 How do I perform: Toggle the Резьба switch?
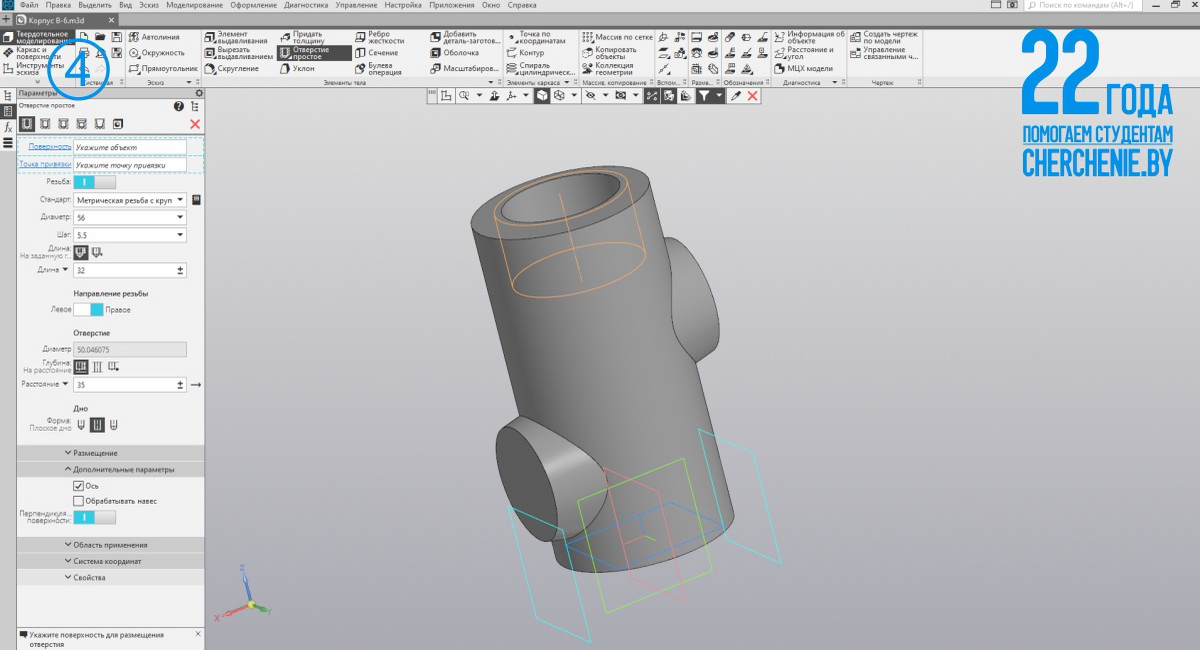pyautogui.click(x=95, y=182)
